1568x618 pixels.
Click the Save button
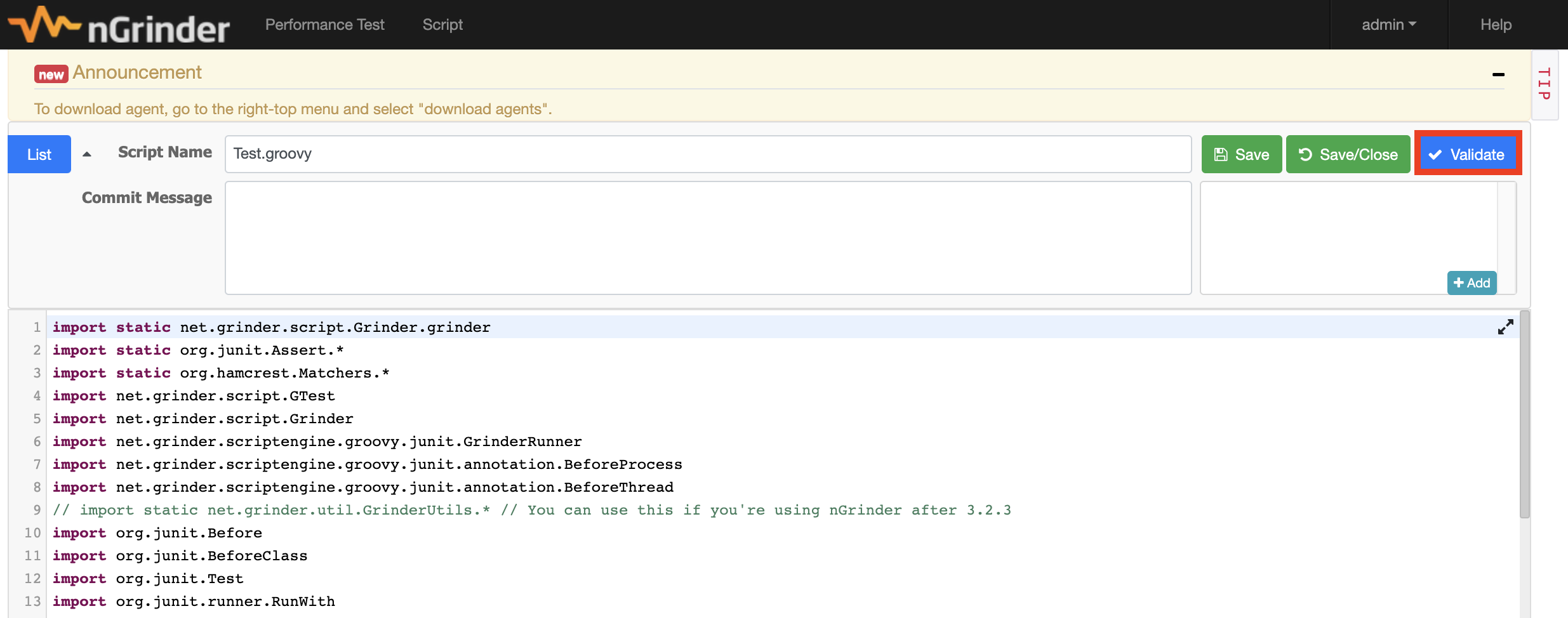point(1242,154)
